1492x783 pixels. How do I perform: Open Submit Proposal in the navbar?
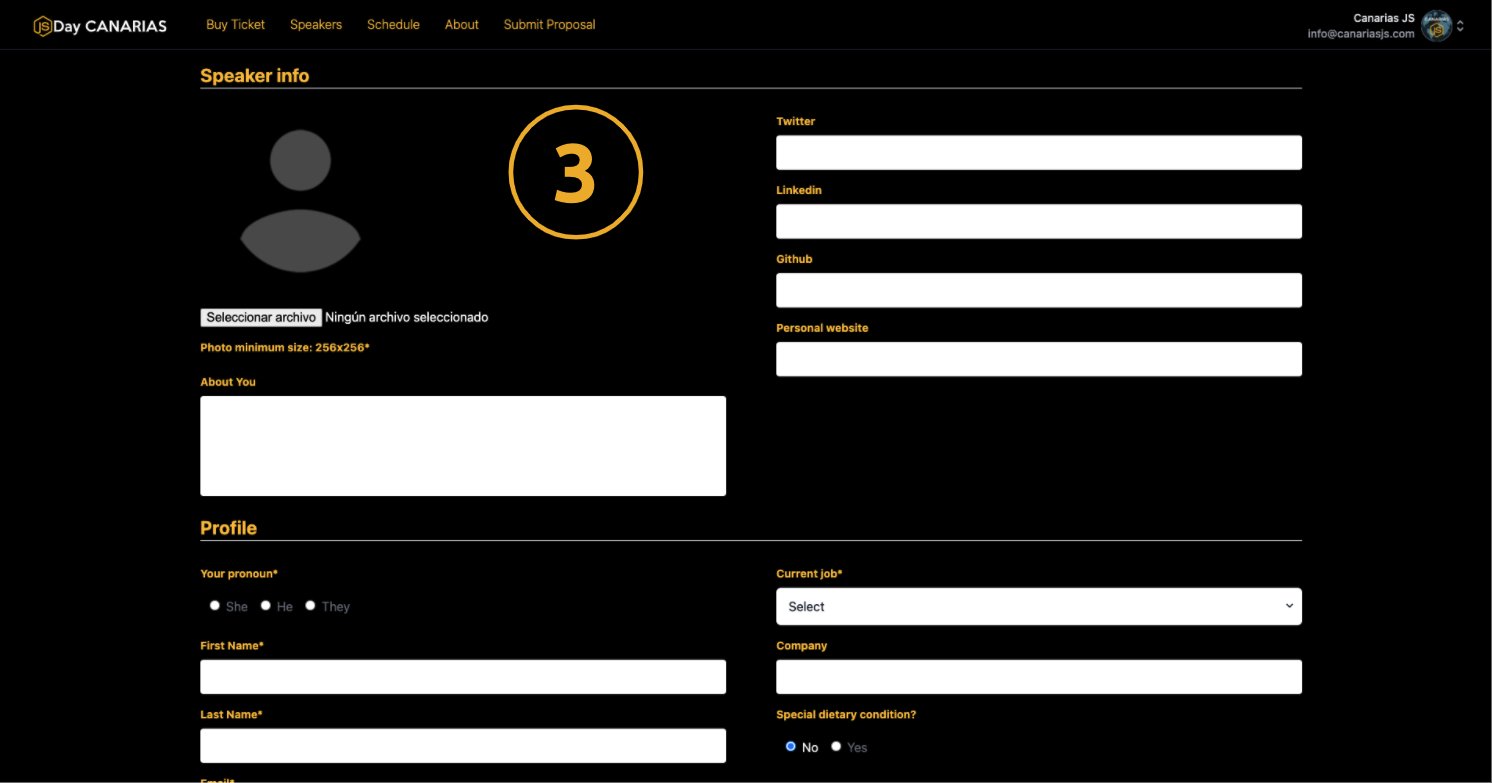[549, 25]
